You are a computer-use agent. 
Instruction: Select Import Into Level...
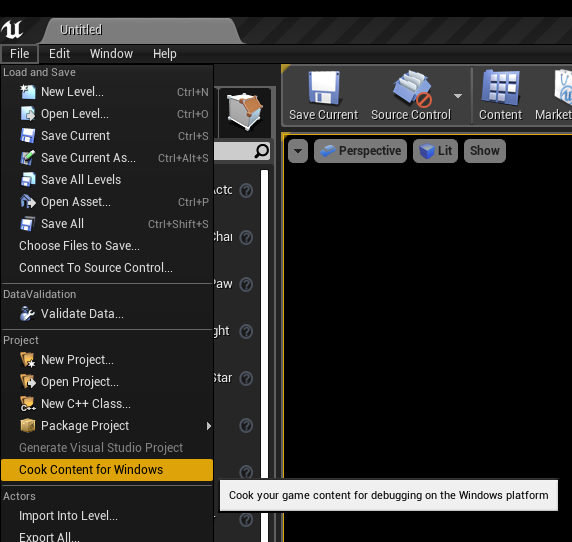[107, 516]
